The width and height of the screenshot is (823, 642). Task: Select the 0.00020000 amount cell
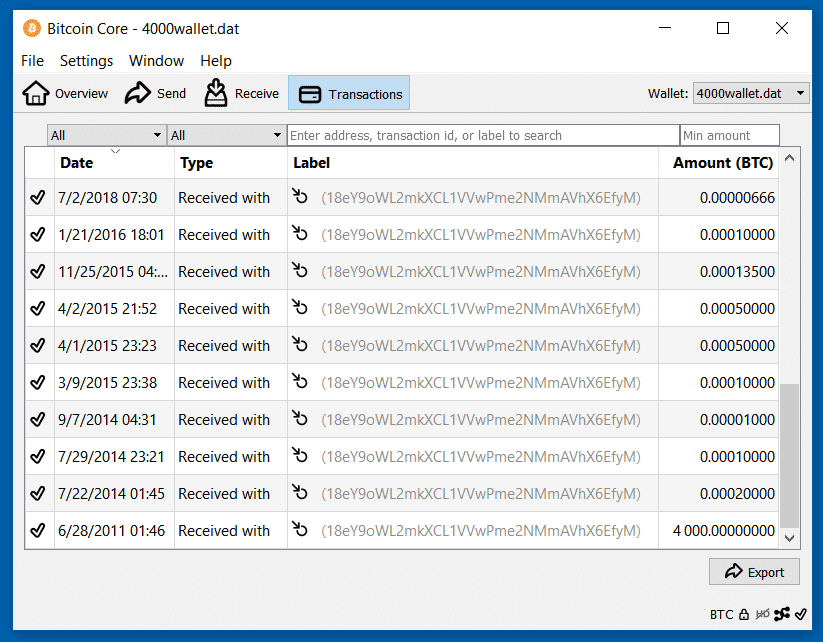(719, 494)
